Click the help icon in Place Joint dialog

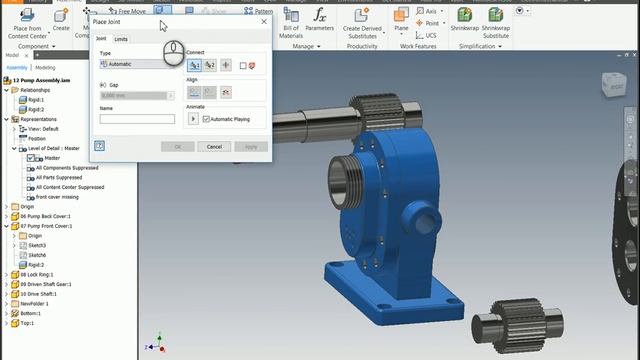click(x=99, y=146)
